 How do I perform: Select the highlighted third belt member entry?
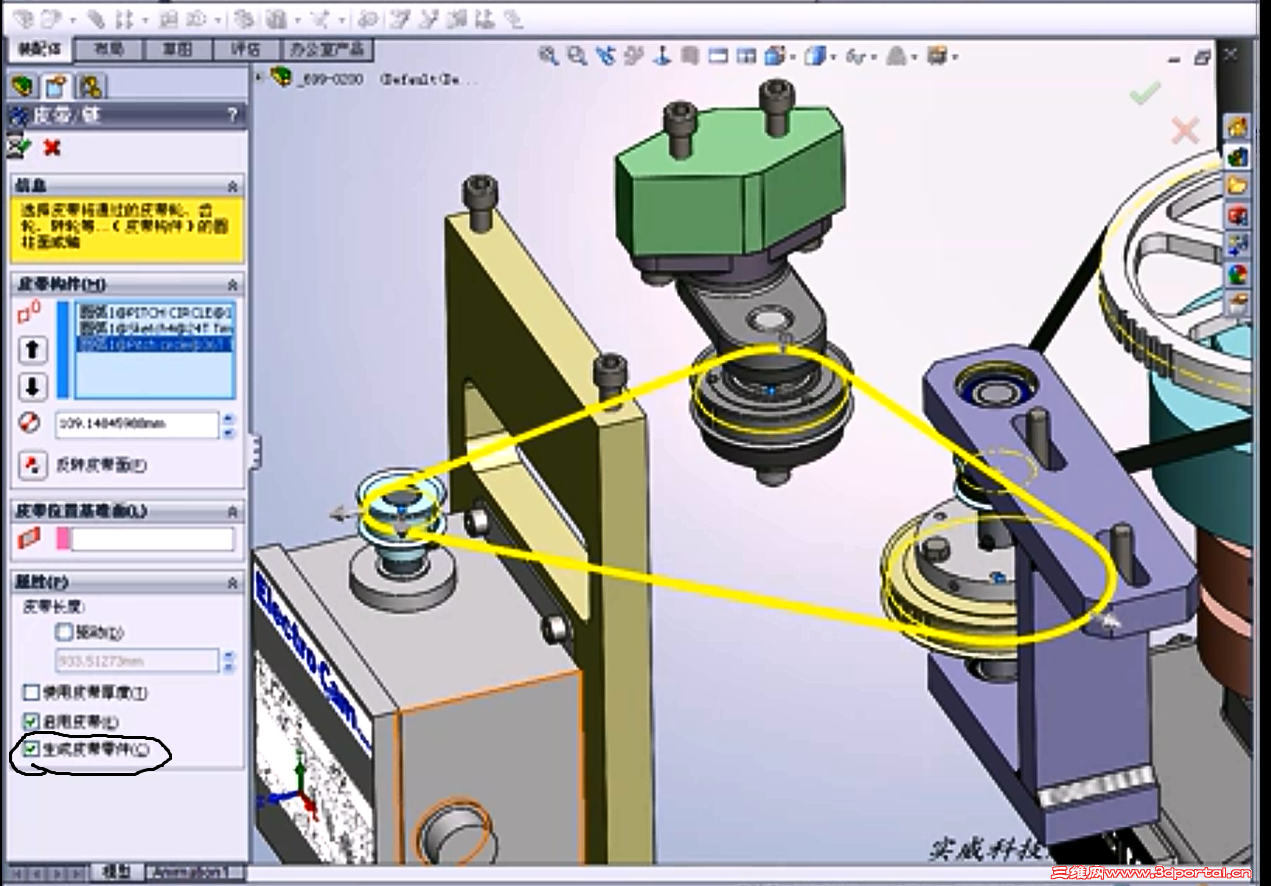tap(155, 343)
